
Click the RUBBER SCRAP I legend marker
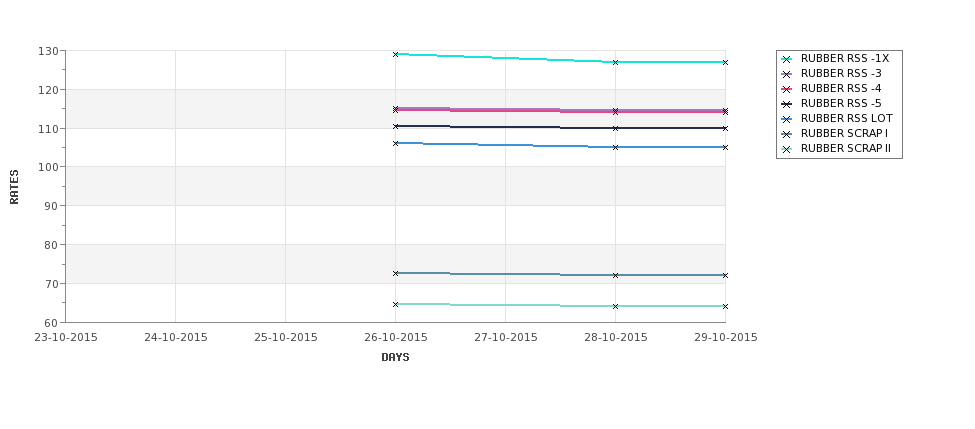click(x=787, y=134)
